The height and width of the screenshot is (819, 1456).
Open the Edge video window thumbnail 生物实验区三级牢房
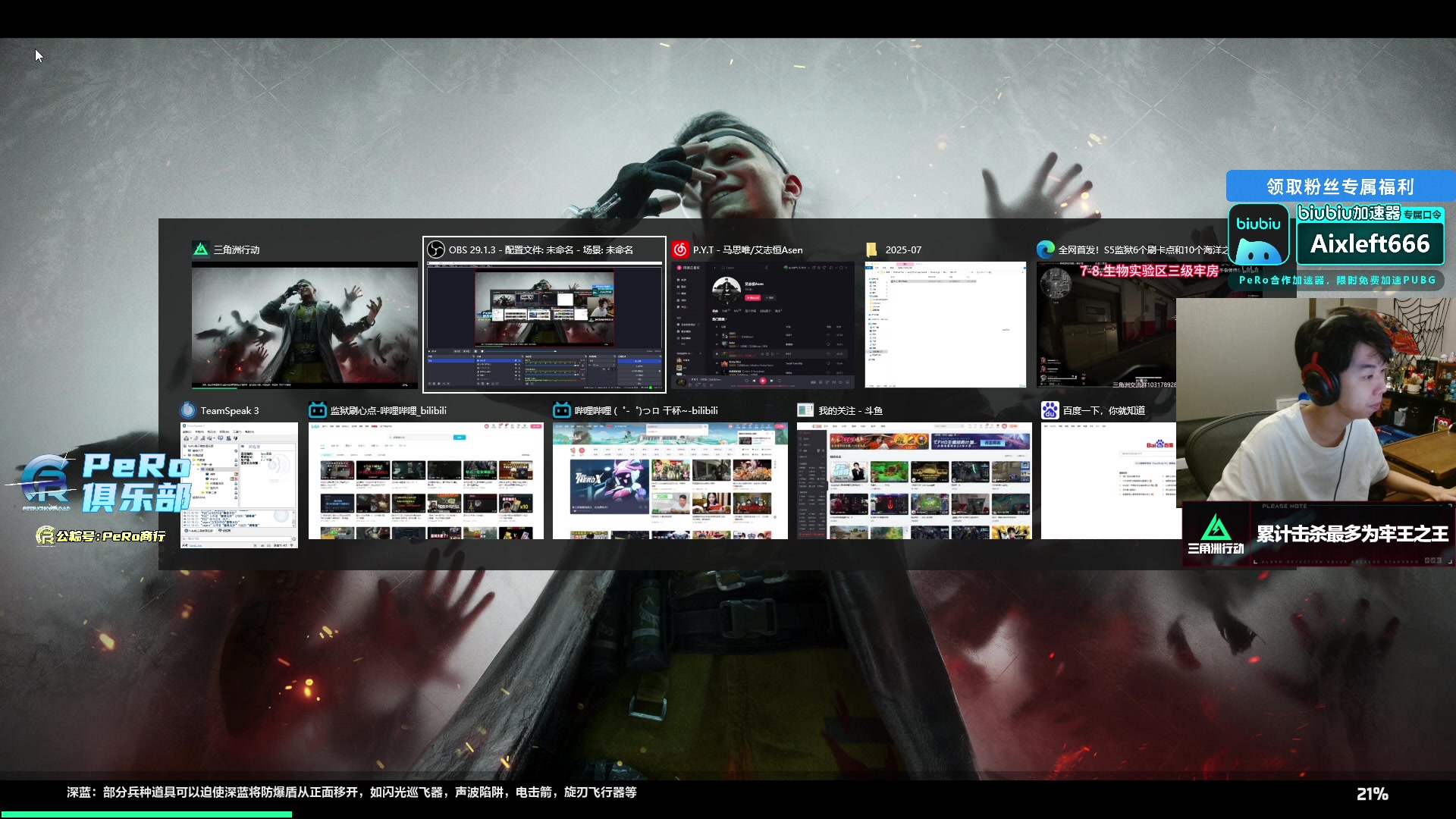click(1106, 325)
